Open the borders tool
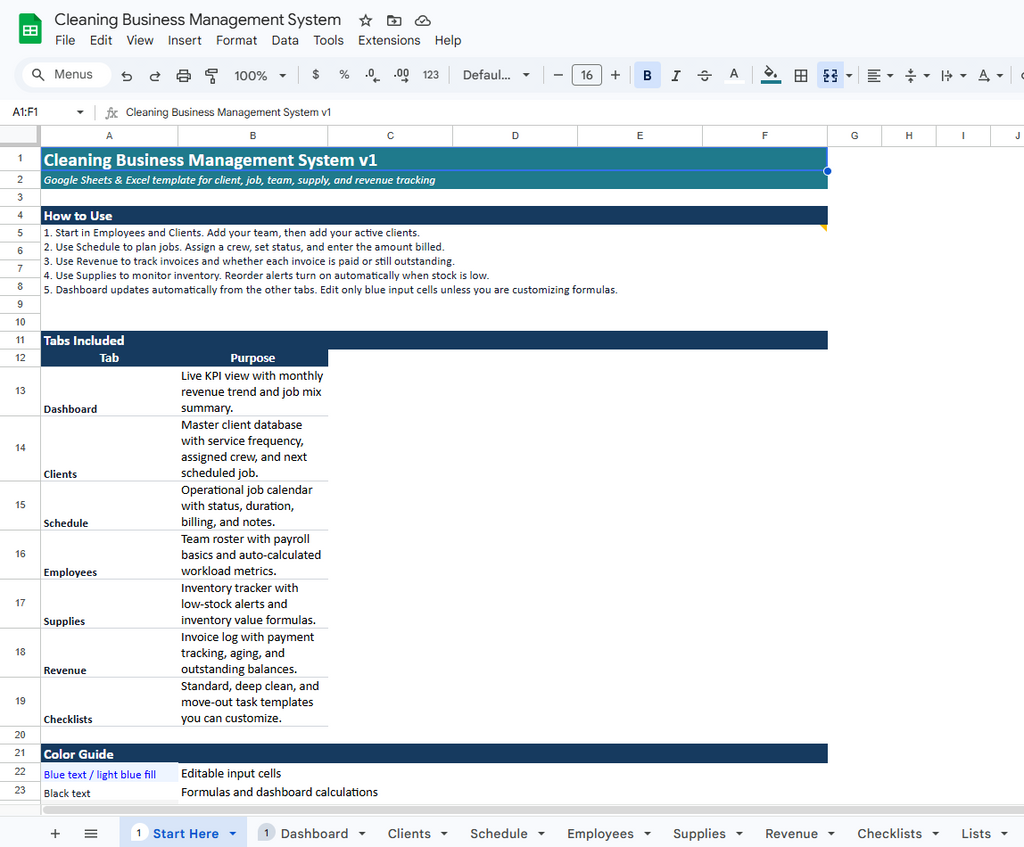 tap(801, 75)
